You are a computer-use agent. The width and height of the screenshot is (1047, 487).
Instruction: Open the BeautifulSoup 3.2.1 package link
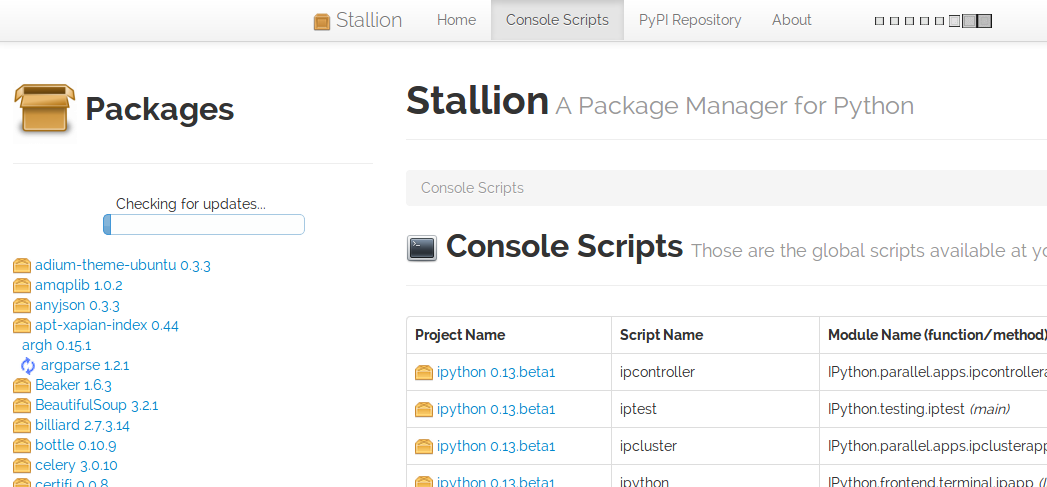[x=96, y=405]
